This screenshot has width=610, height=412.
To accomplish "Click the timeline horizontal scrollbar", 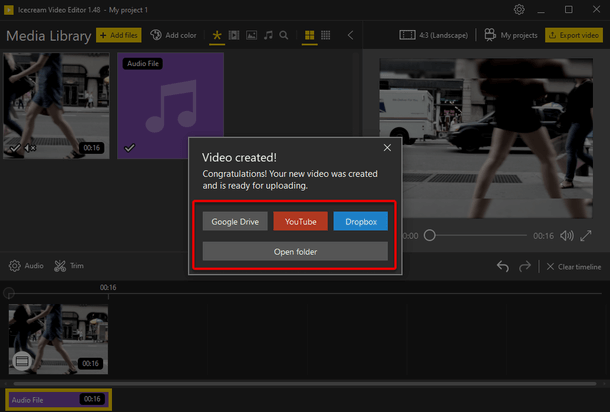I will pos(305,384).
